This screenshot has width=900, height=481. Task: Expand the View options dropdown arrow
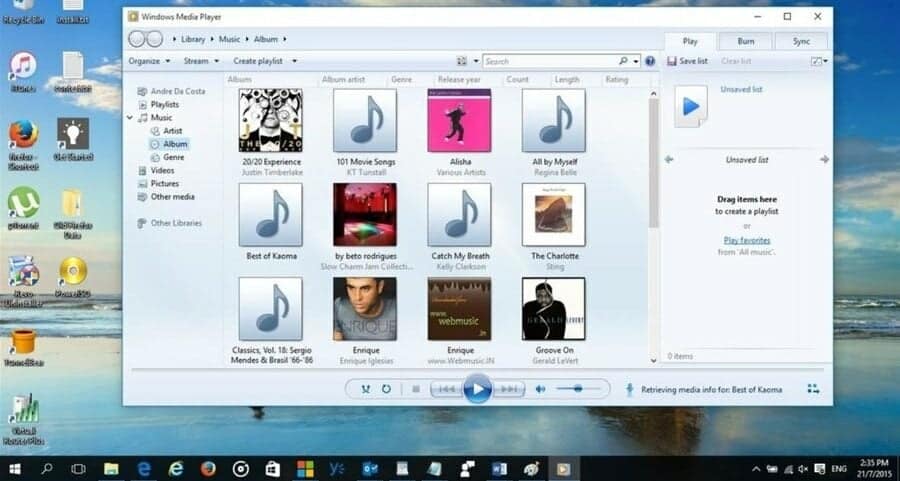tap(476, 61)
